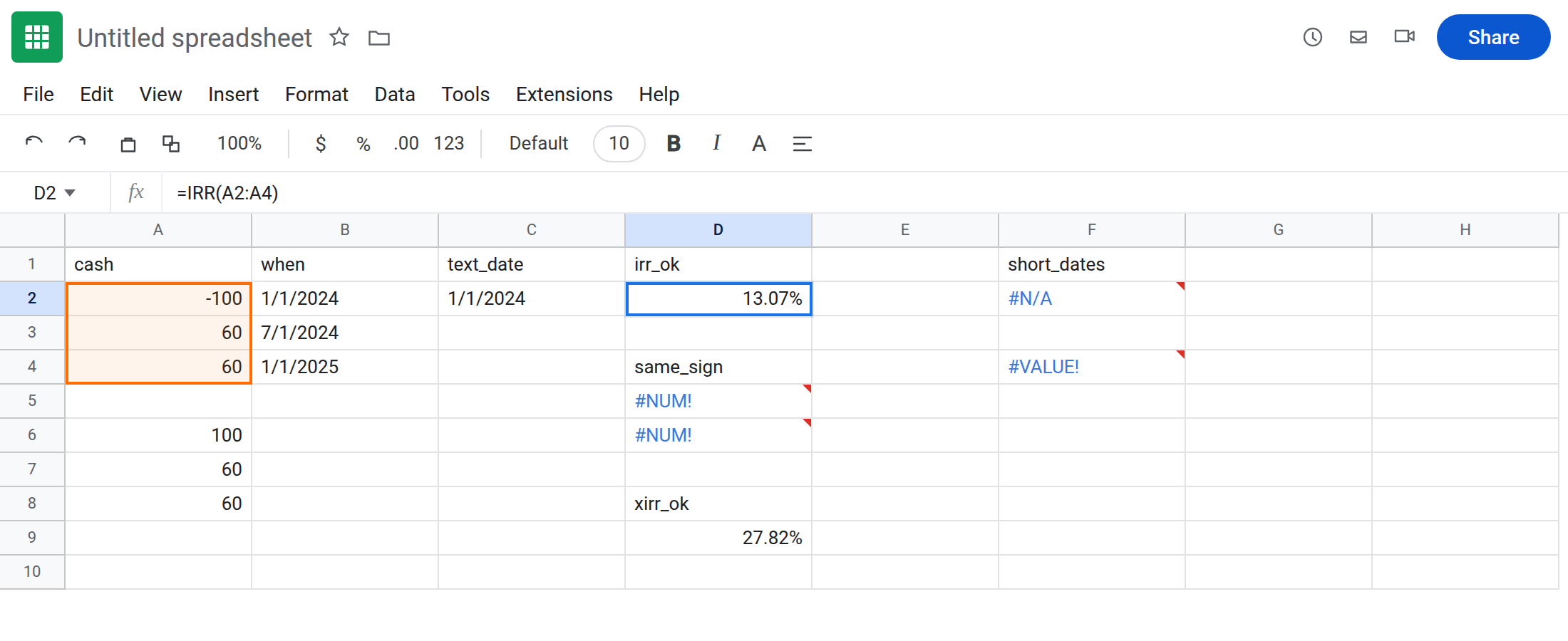Click the Google Sheets home icon
1568x641 pixels.
click(37, 37)
